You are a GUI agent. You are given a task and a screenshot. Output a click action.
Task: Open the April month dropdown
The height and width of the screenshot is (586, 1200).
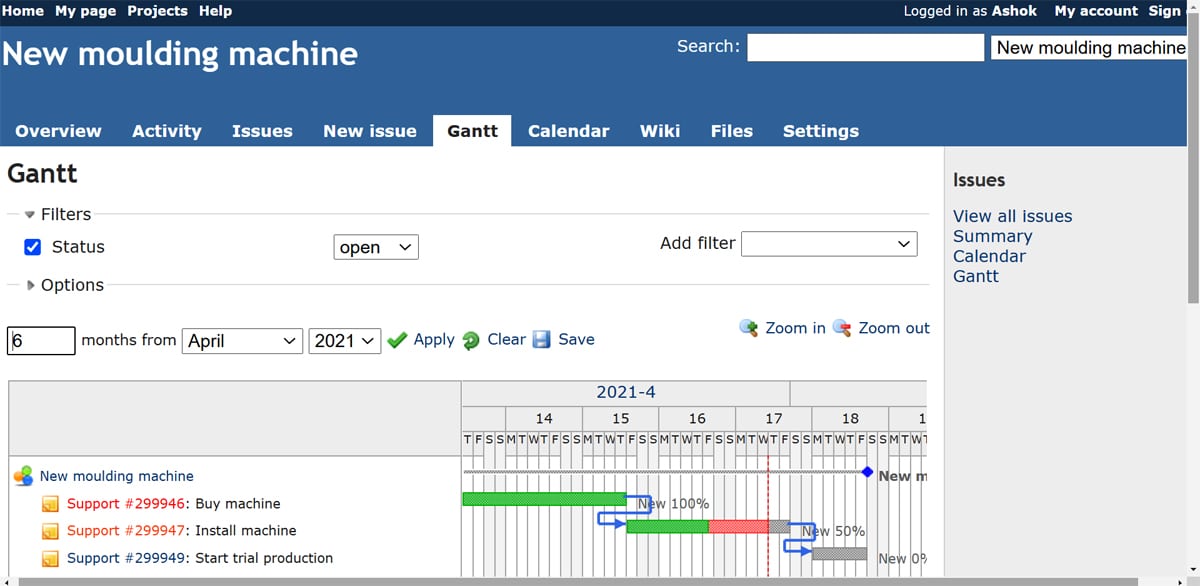click(x=241, y=341)
